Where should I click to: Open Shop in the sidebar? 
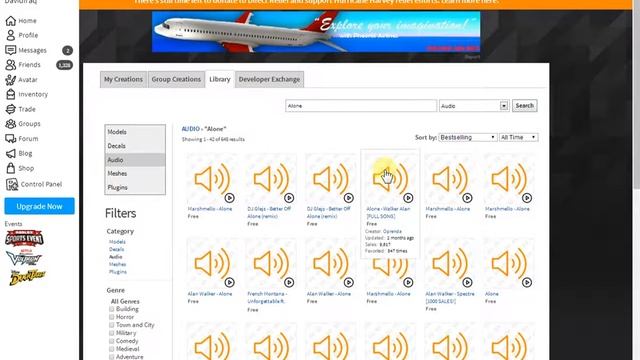[20, 168]
